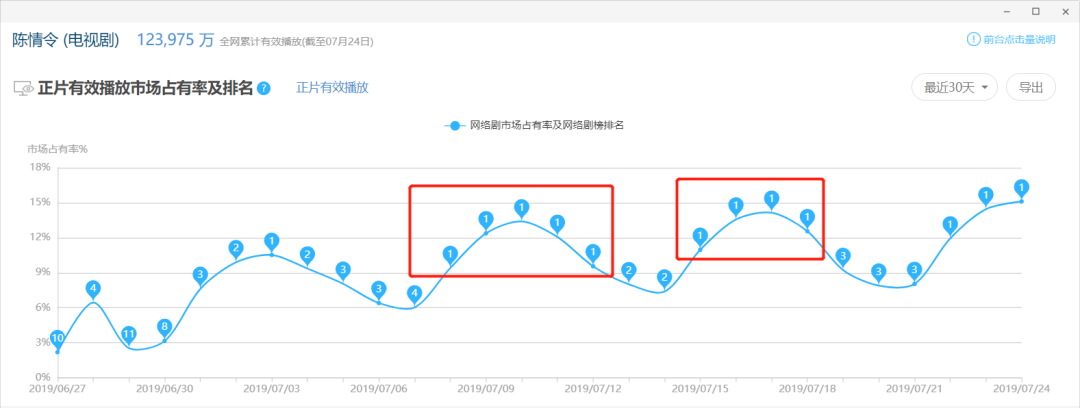Image resolution: width=1080 pixels, height=408 pixels.
Task: Click the 陈情令 (电视剧) title text
Action: pos(66,40)
